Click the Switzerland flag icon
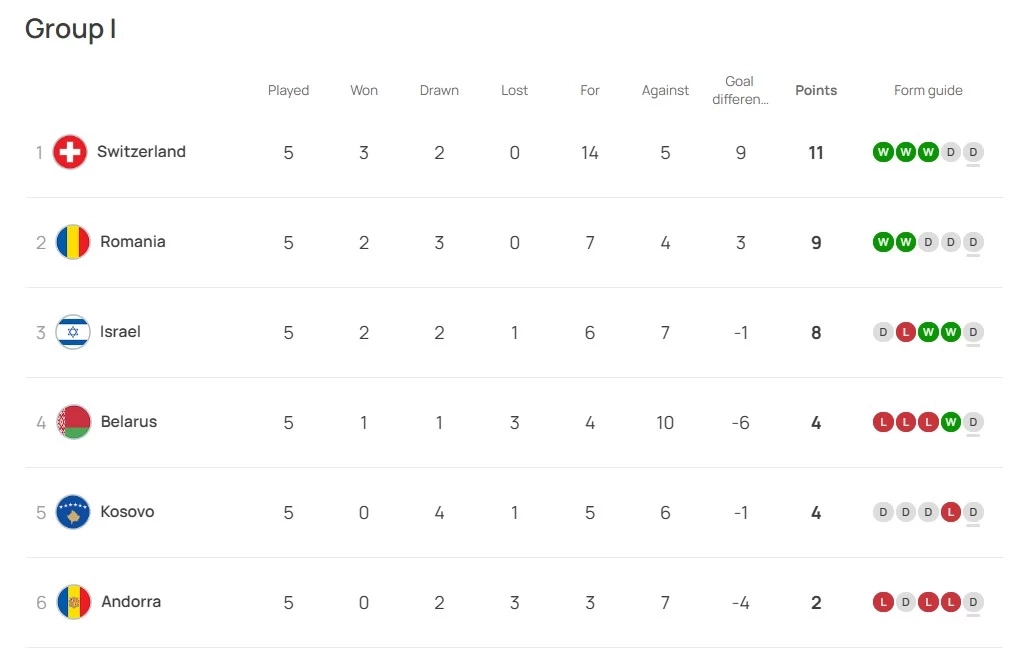Image resolution: width=1030 pixels, height=658 pixels. [x=70, y=152]
